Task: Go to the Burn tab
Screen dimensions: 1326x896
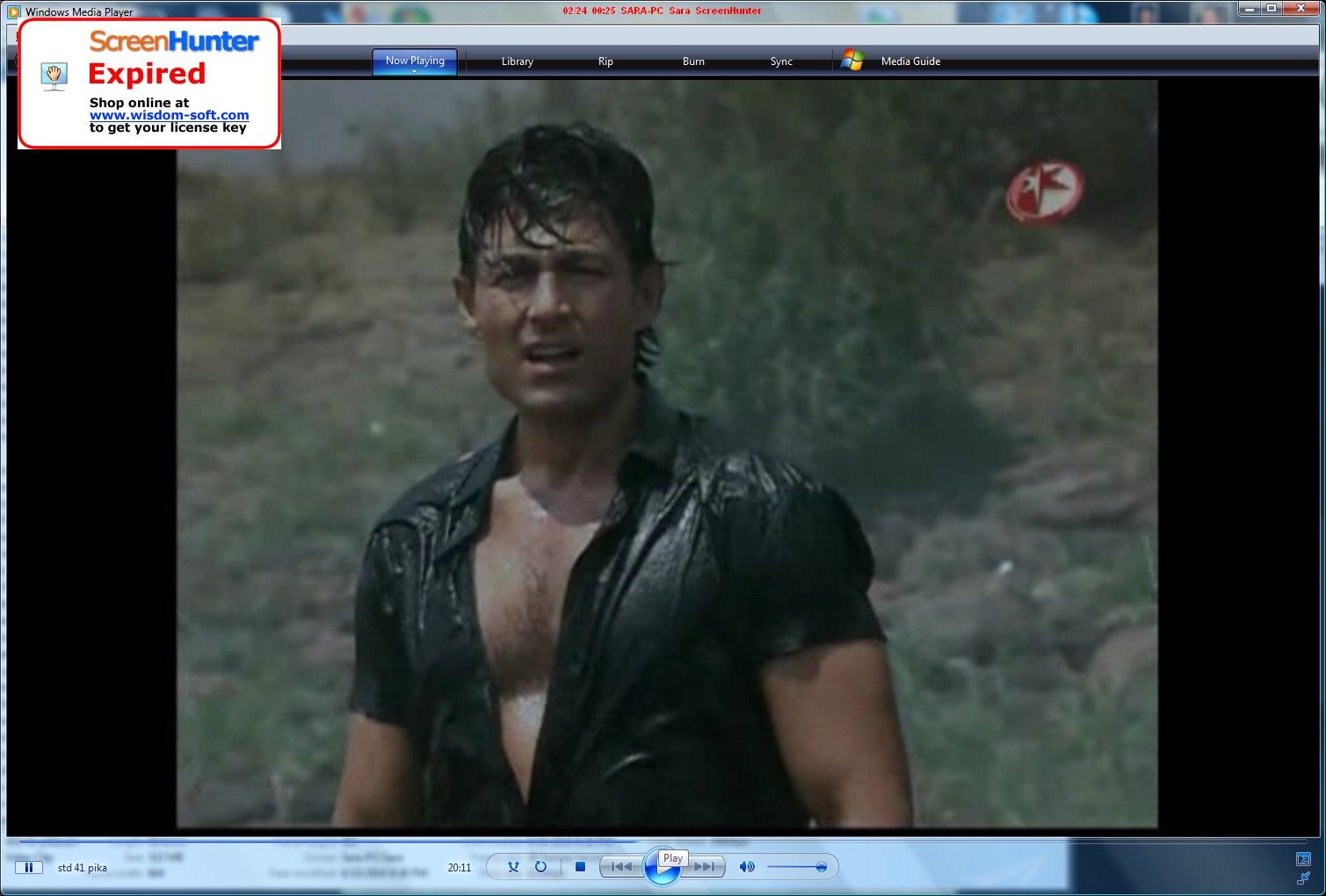Action: [x=693, y=61]
